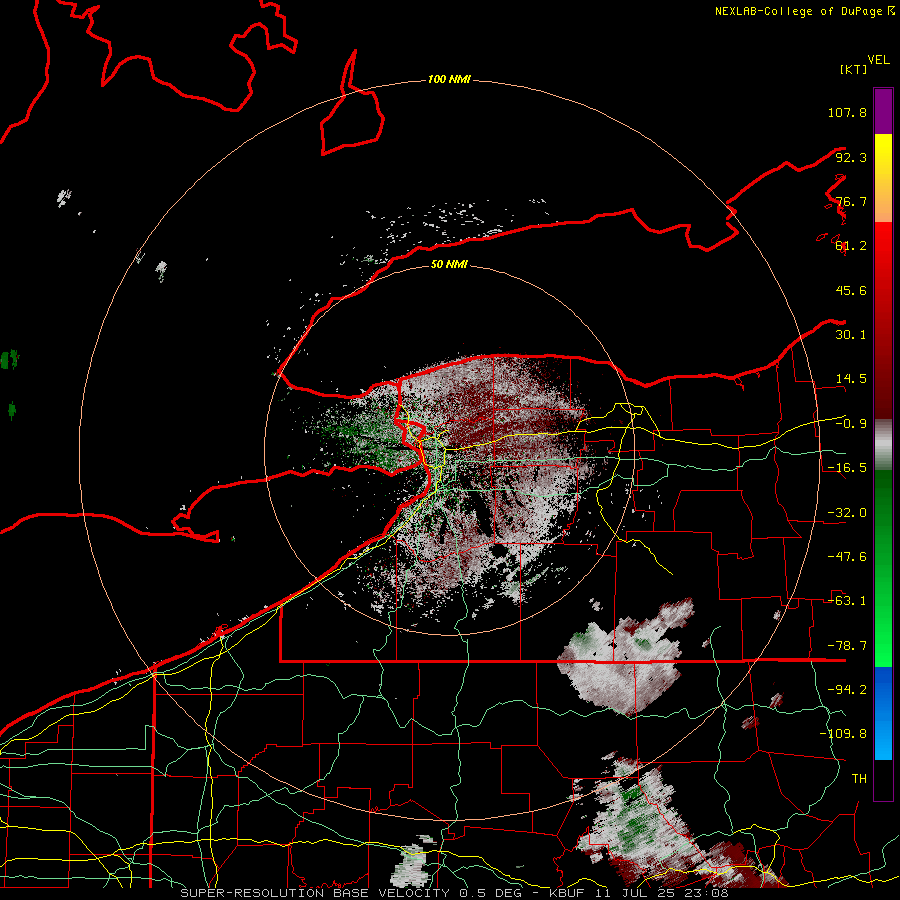The width and height of the screenshot is (900, 900).
Task: Click the -0.9 velocity scale value
Action: point(851,424)
